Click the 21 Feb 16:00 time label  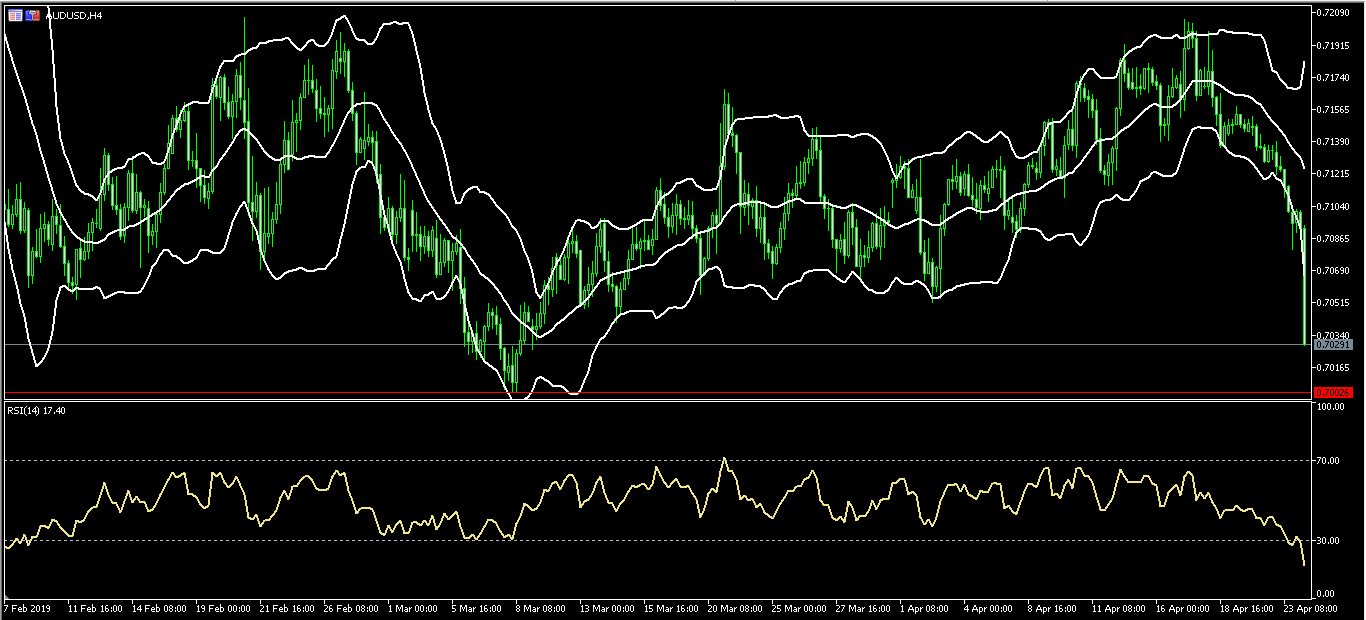coord(287,608)
